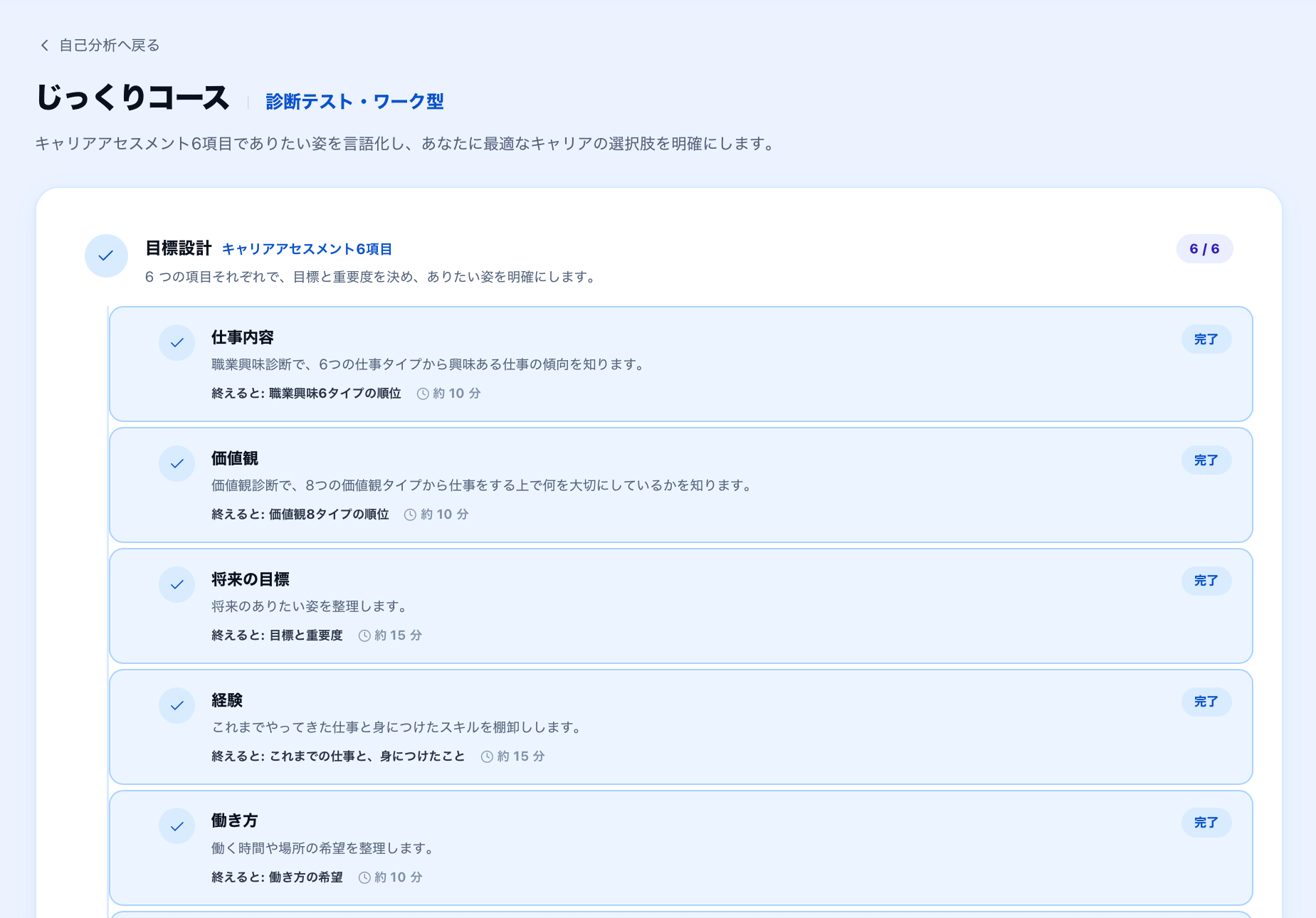This screenshot has width=1316, height=918.
Task: Click the 診断テスト・ワーク型 subtitle
Action: click(x=354, y=102)
